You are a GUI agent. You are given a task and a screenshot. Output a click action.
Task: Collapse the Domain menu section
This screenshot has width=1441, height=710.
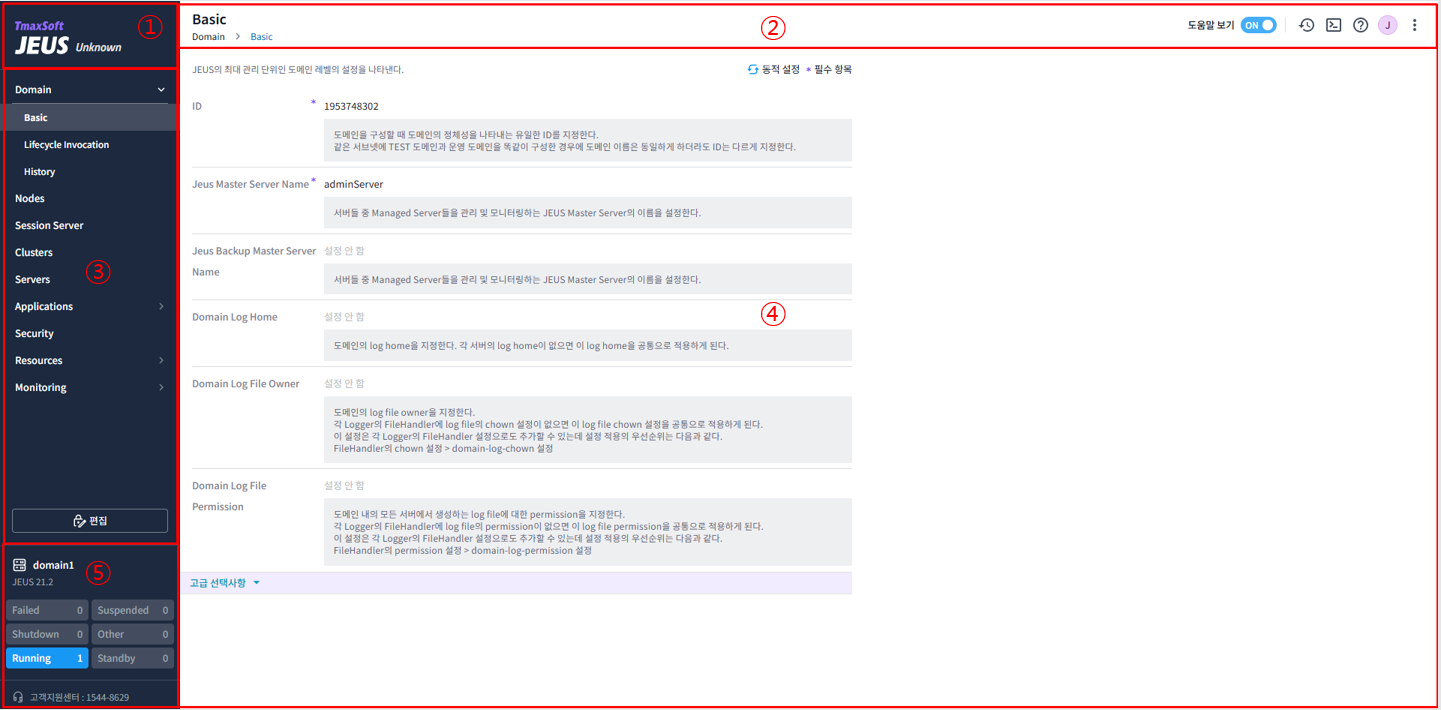tap(161, 90)
